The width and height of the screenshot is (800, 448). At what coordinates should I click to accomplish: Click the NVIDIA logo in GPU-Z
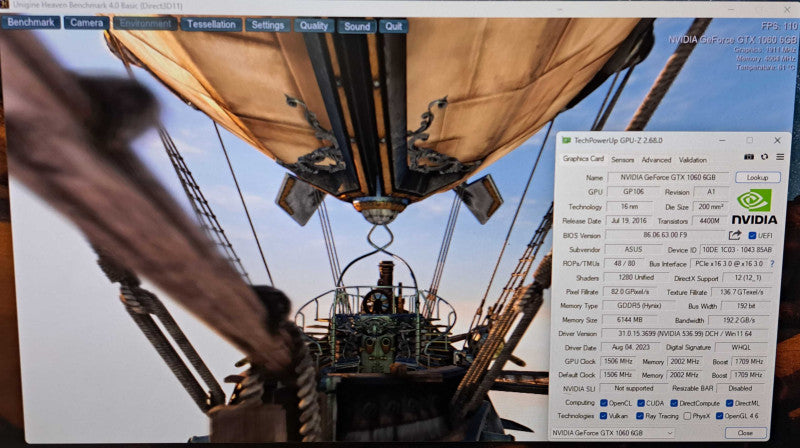755,207
